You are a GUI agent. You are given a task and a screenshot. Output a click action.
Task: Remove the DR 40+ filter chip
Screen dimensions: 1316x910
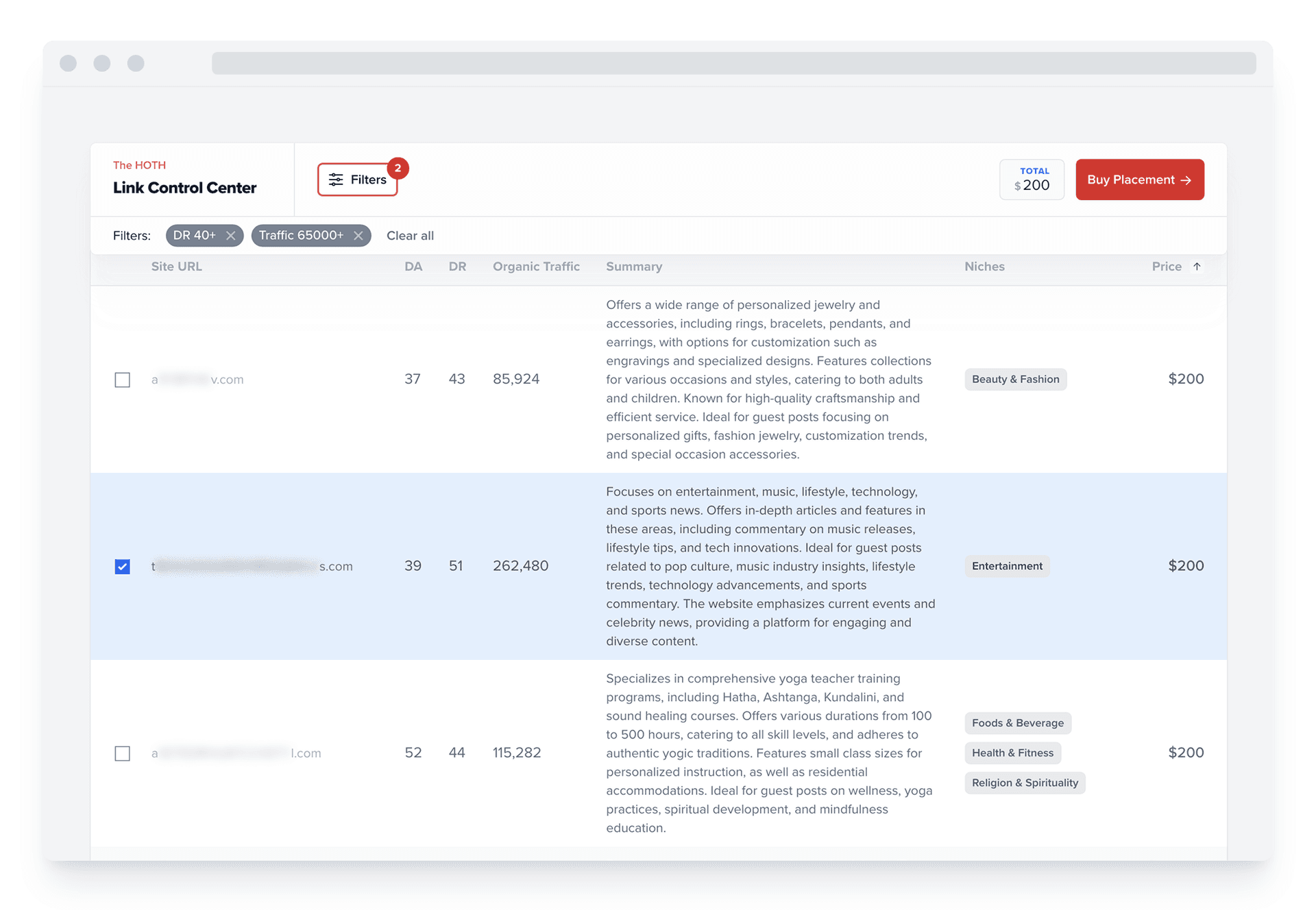pyautogui.click(x=230, y=236)
